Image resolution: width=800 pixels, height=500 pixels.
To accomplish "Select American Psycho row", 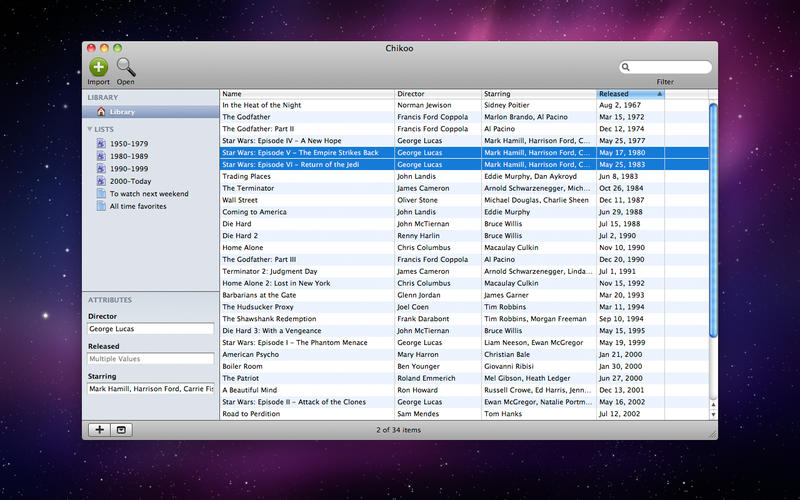I will [464, 354].
